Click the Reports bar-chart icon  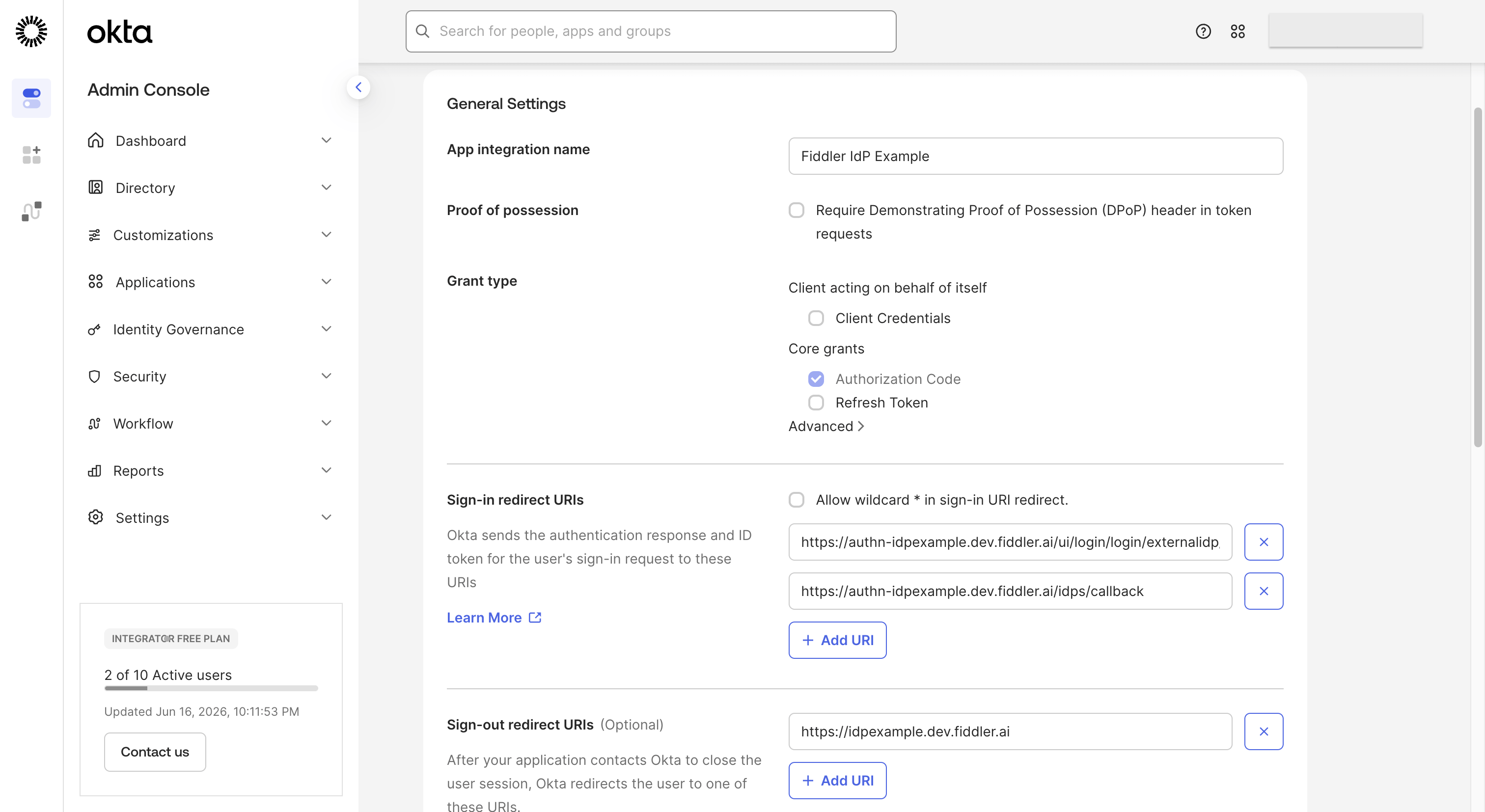point(95,471)
